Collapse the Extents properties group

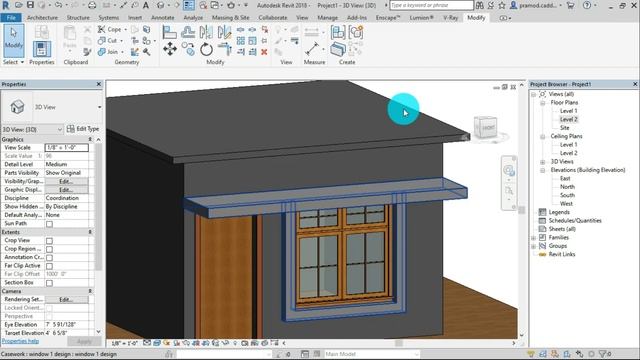[x=90, y=232]
